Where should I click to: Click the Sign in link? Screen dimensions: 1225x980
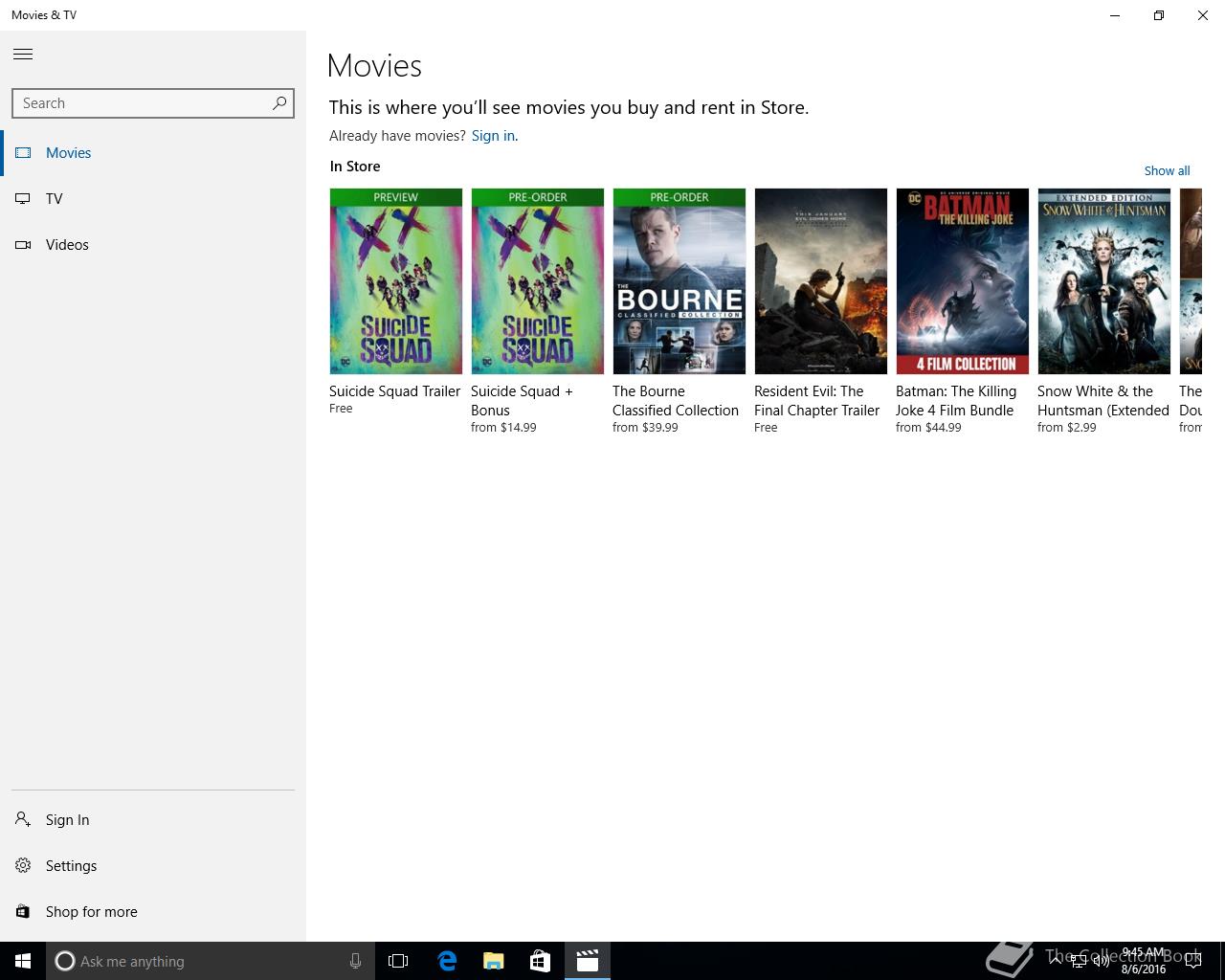click(x=493, y=136)
